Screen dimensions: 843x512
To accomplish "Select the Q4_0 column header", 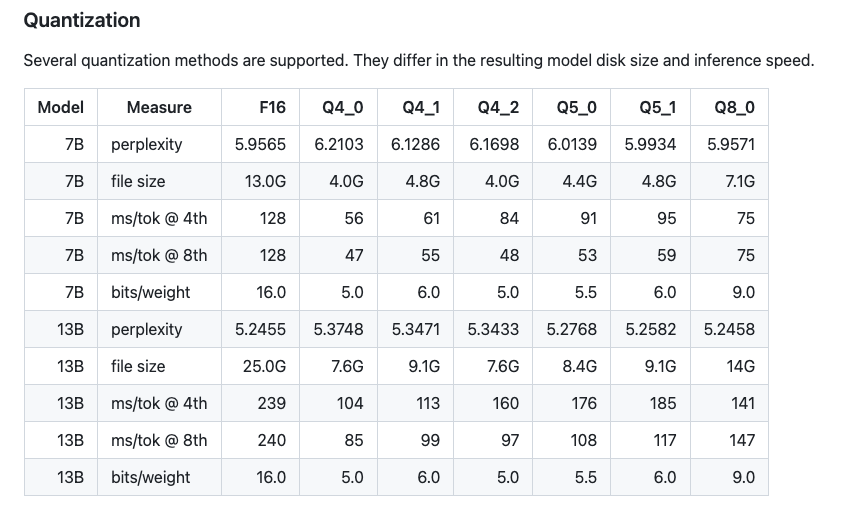I will coord(343,107).
